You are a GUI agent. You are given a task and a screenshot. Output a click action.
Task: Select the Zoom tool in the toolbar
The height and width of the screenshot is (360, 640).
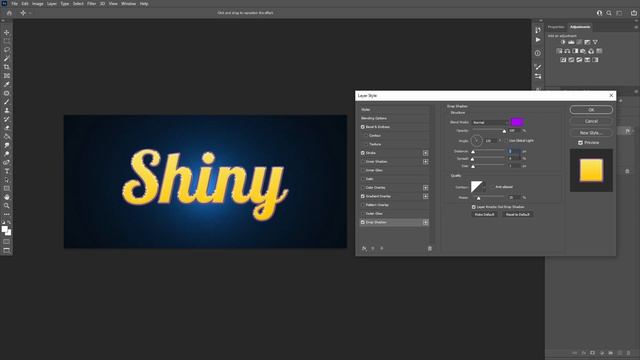(x=7, y=206)
